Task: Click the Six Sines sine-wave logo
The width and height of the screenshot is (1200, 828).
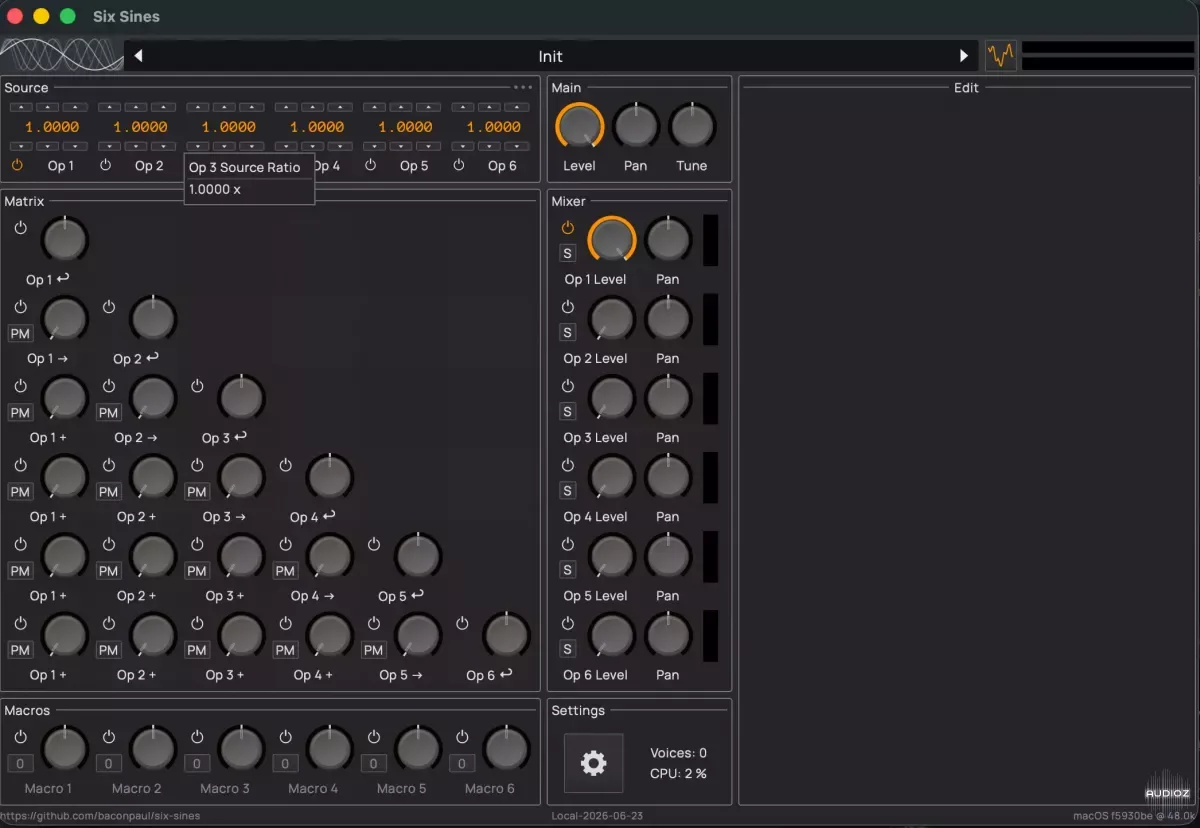Action: [x=61, y=55]
